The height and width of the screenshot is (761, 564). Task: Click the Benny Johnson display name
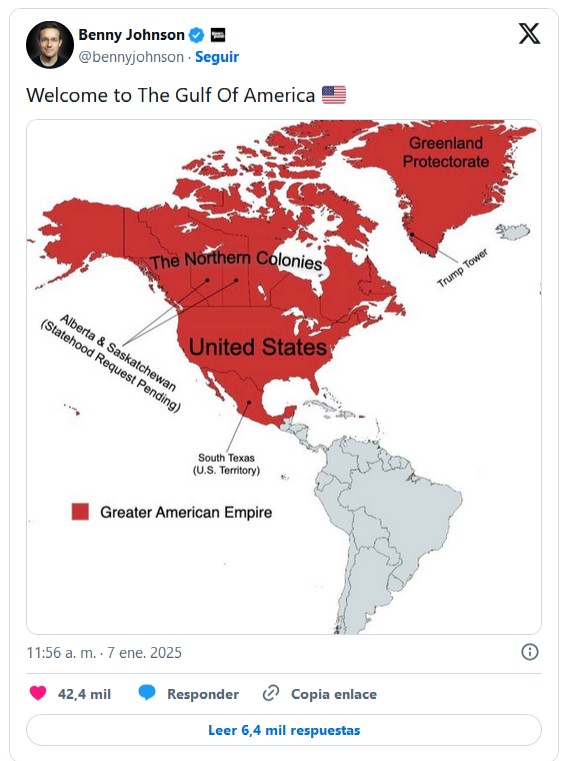(x=131, y=35)
